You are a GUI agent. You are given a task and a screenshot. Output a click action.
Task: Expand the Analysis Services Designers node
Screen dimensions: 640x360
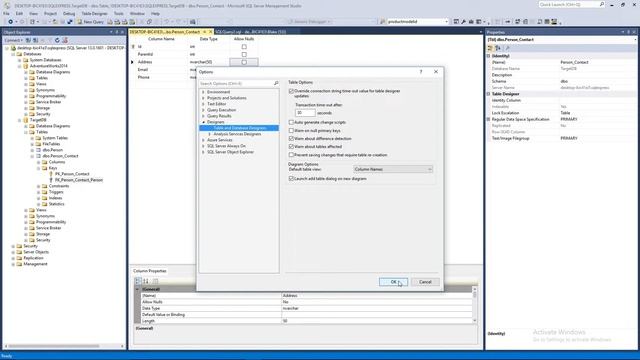pyautogui.click(x=210, y=134)
